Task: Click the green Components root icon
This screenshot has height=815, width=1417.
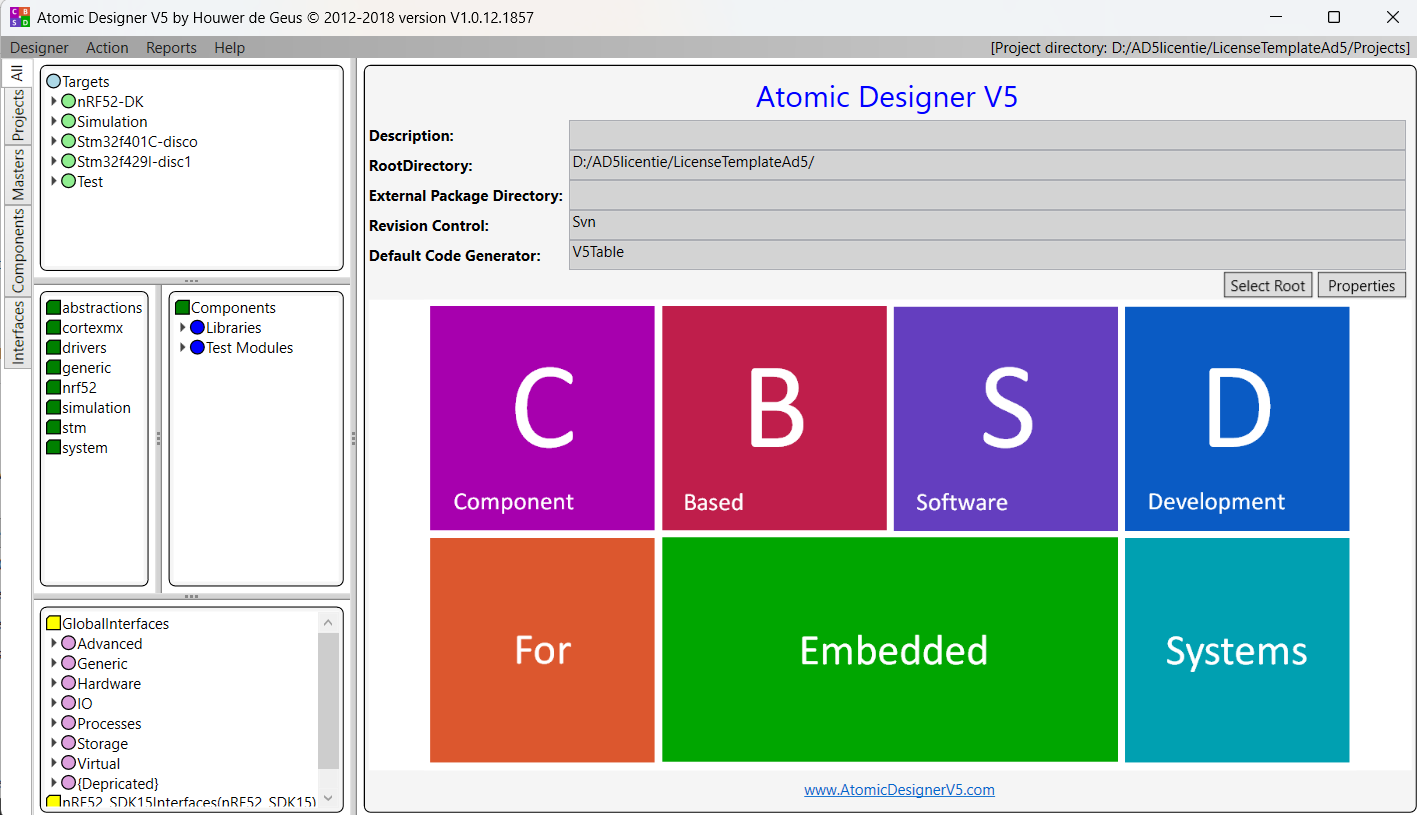Action: (182, 308)
